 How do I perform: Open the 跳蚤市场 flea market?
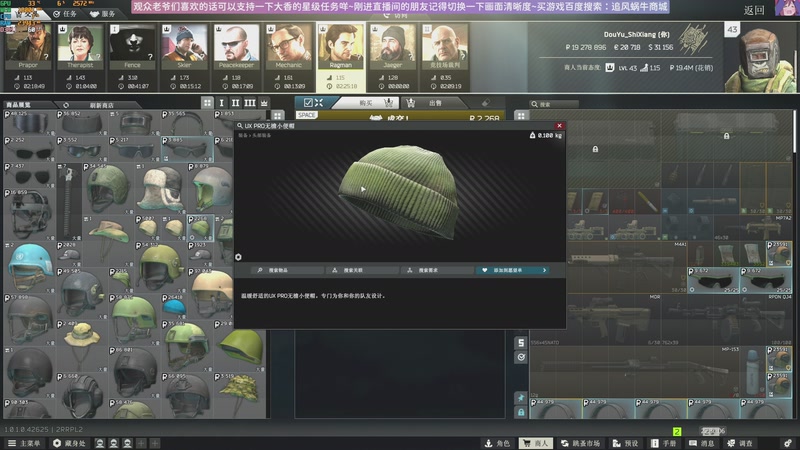pyautogui.click(x=581, y=443)
